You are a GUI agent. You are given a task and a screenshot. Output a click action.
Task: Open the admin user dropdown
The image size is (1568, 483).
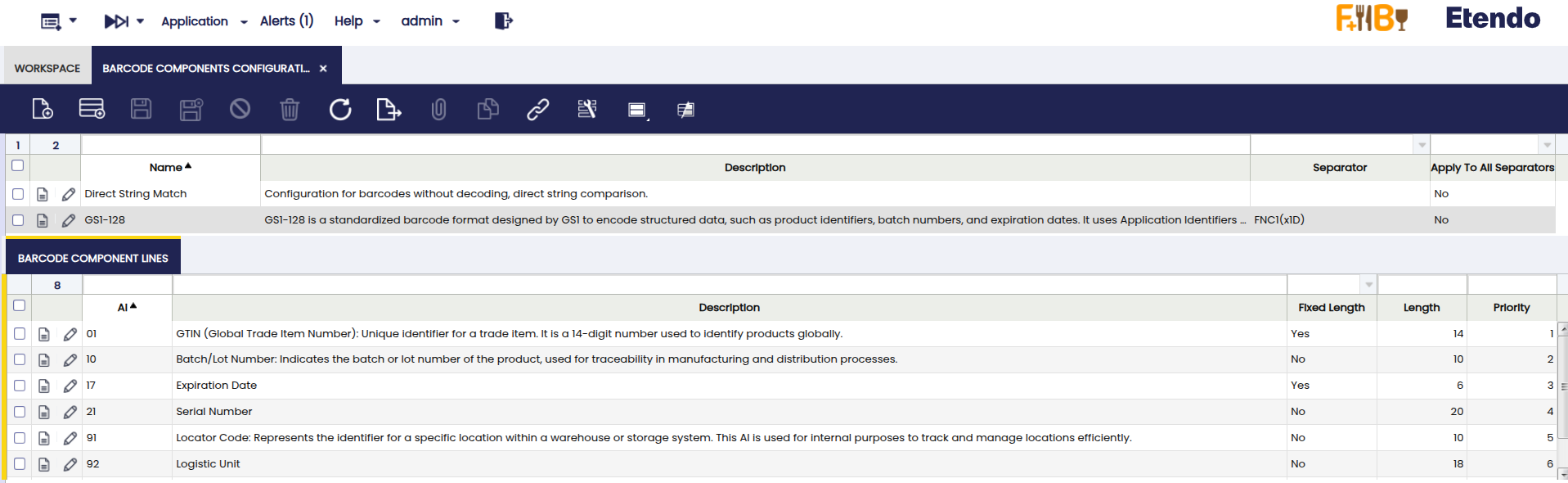point(430,21)
